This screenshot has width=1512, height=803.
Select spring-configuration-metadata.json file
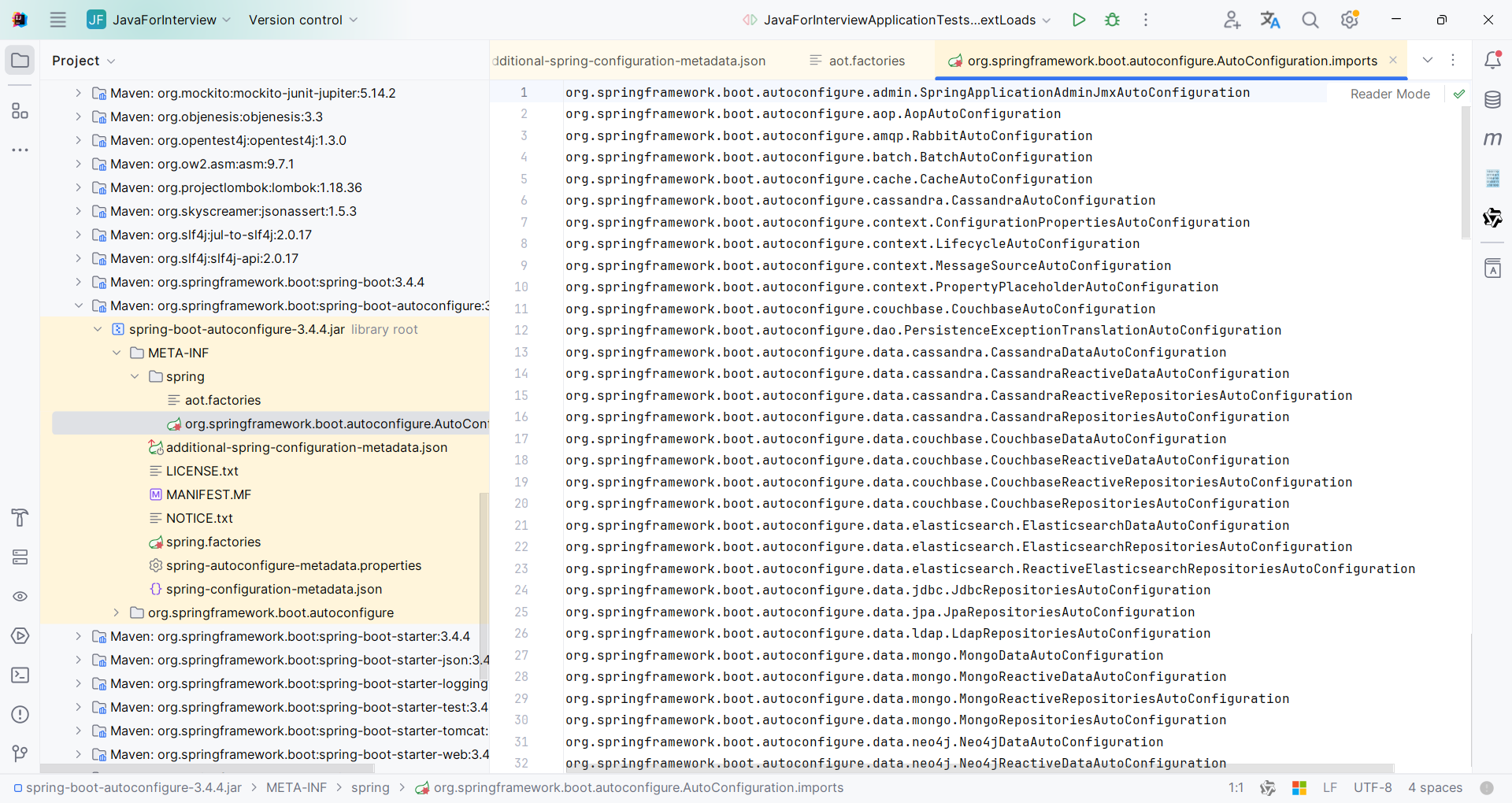[x=274, y=589]
